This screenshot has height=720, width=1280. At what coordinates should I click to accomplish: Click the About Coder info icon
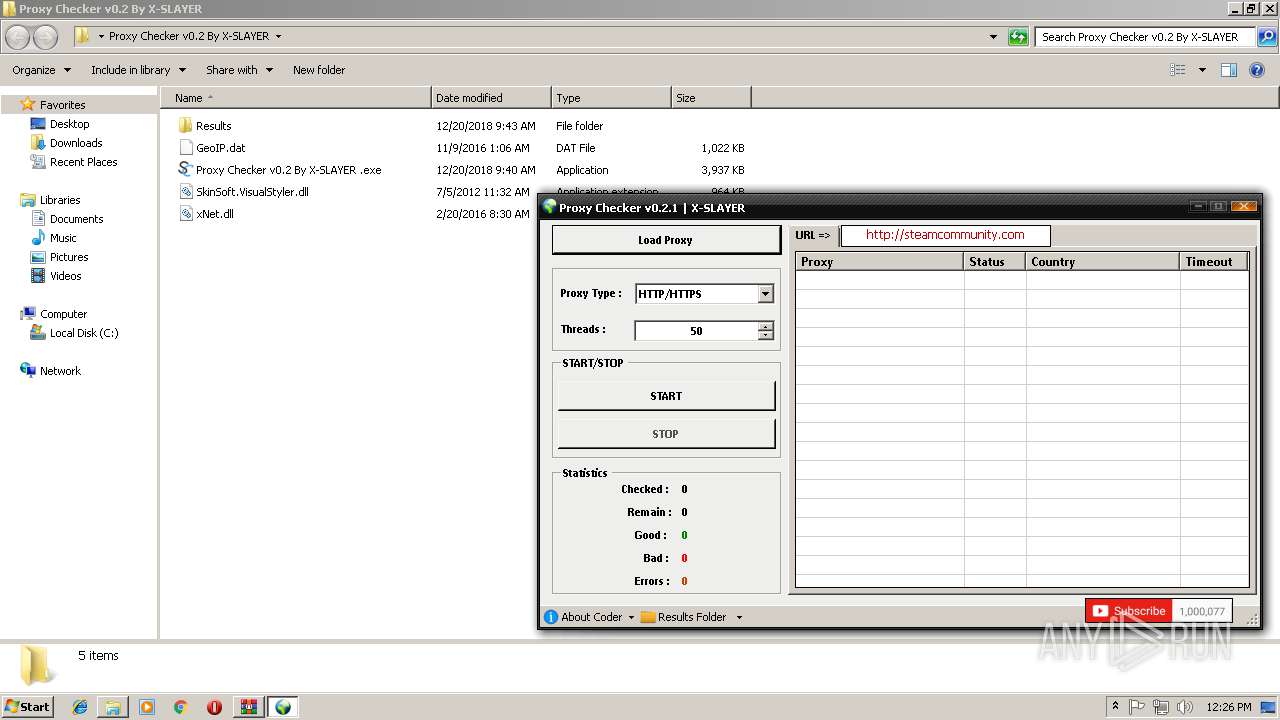(551, 617)
